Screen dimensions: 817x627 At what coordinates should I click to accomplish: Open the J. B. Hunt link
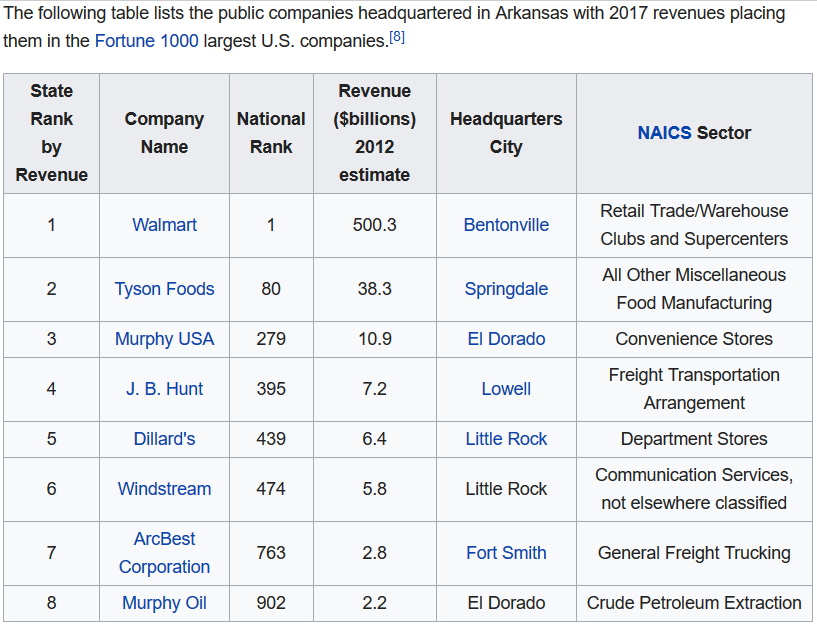(x=164, y=389)
